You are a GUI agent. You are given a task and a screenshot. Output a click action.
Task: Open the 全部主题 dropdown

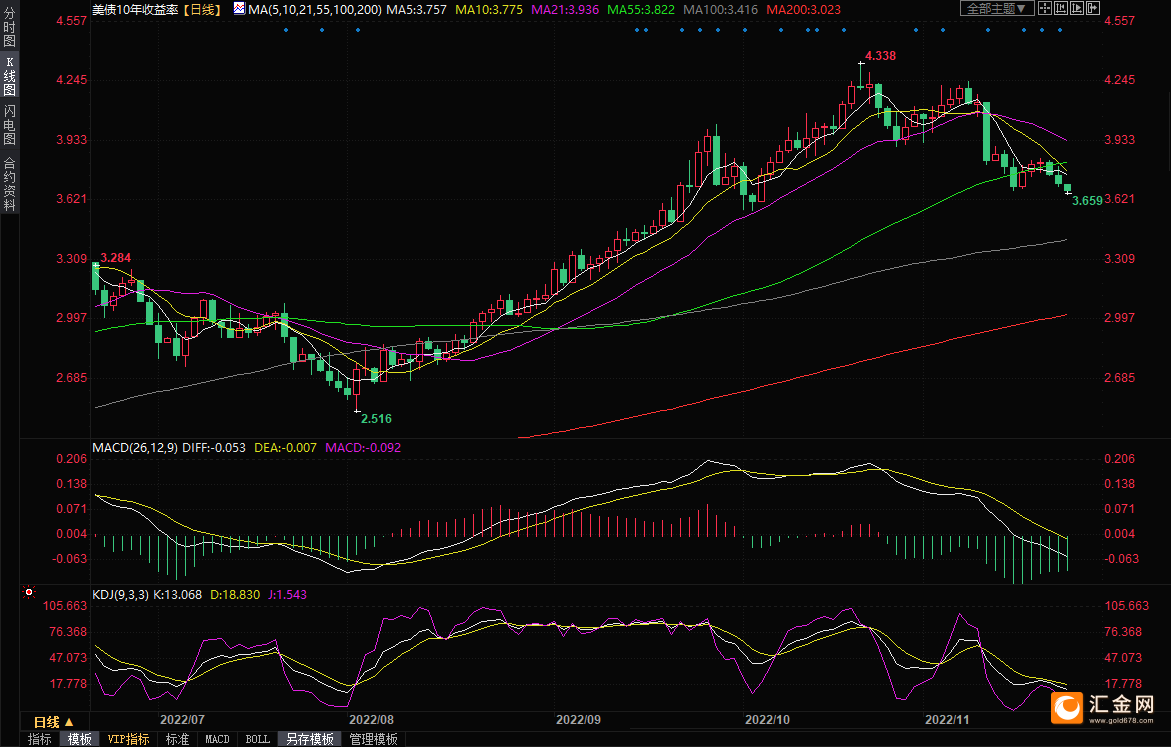pyautogui.click(x=997, y=8)
